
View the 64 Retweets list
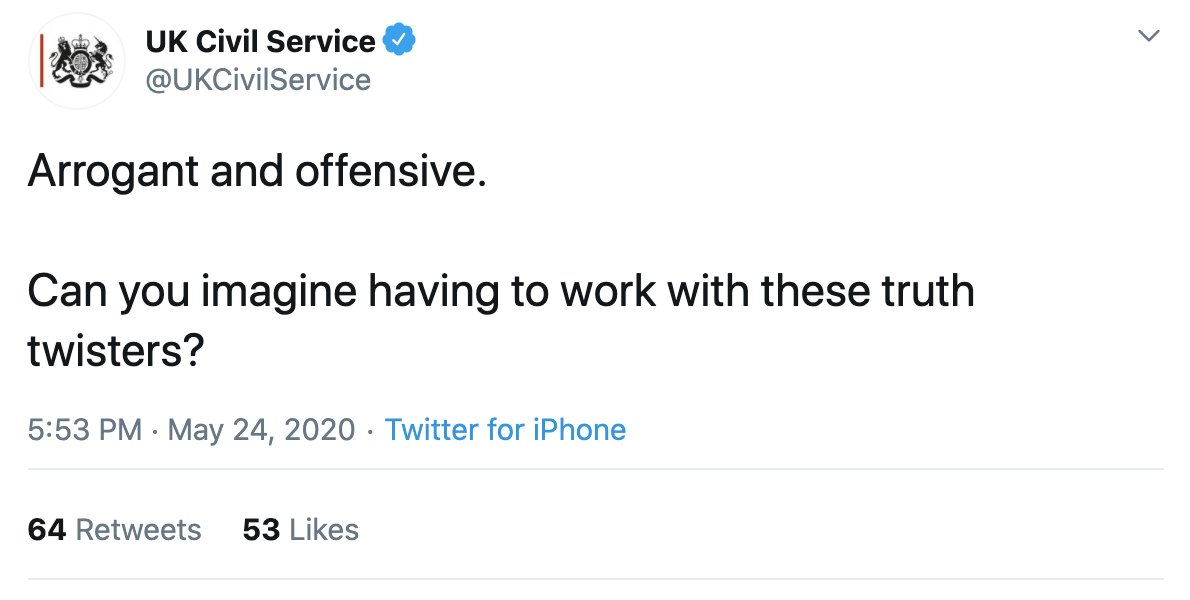coord(115,529)
